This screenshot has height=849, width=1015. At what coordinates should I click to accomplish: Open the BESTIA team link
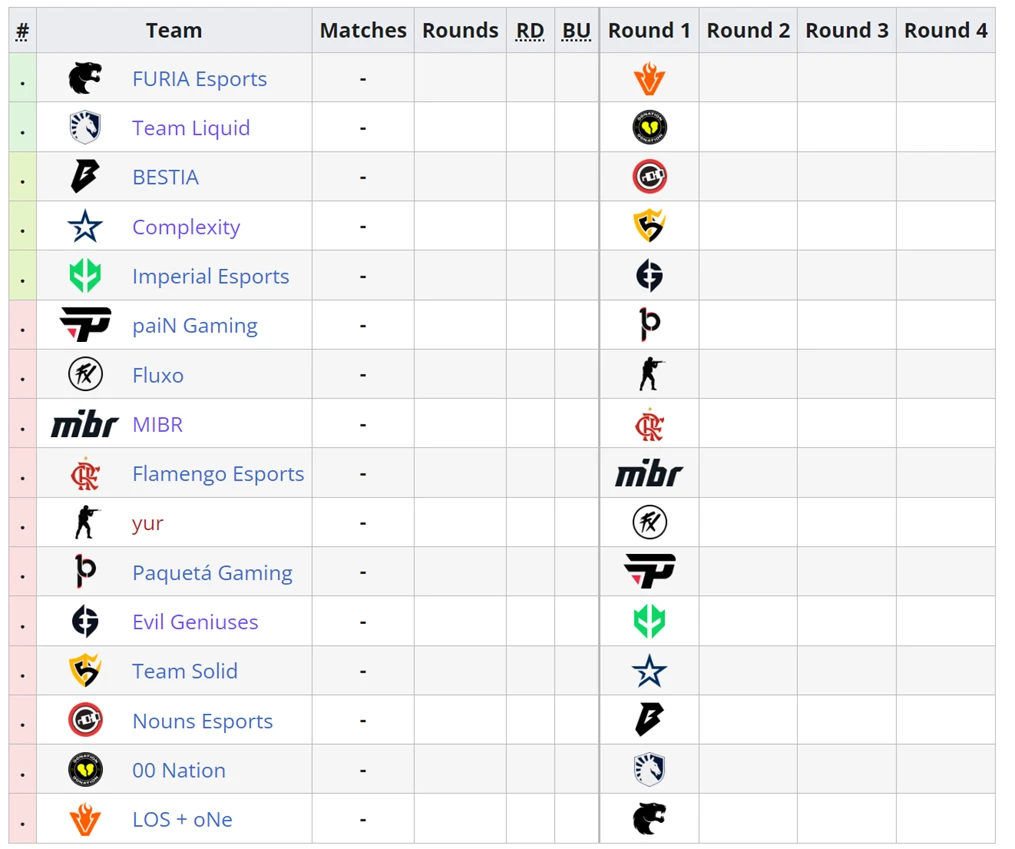point(166,177)
